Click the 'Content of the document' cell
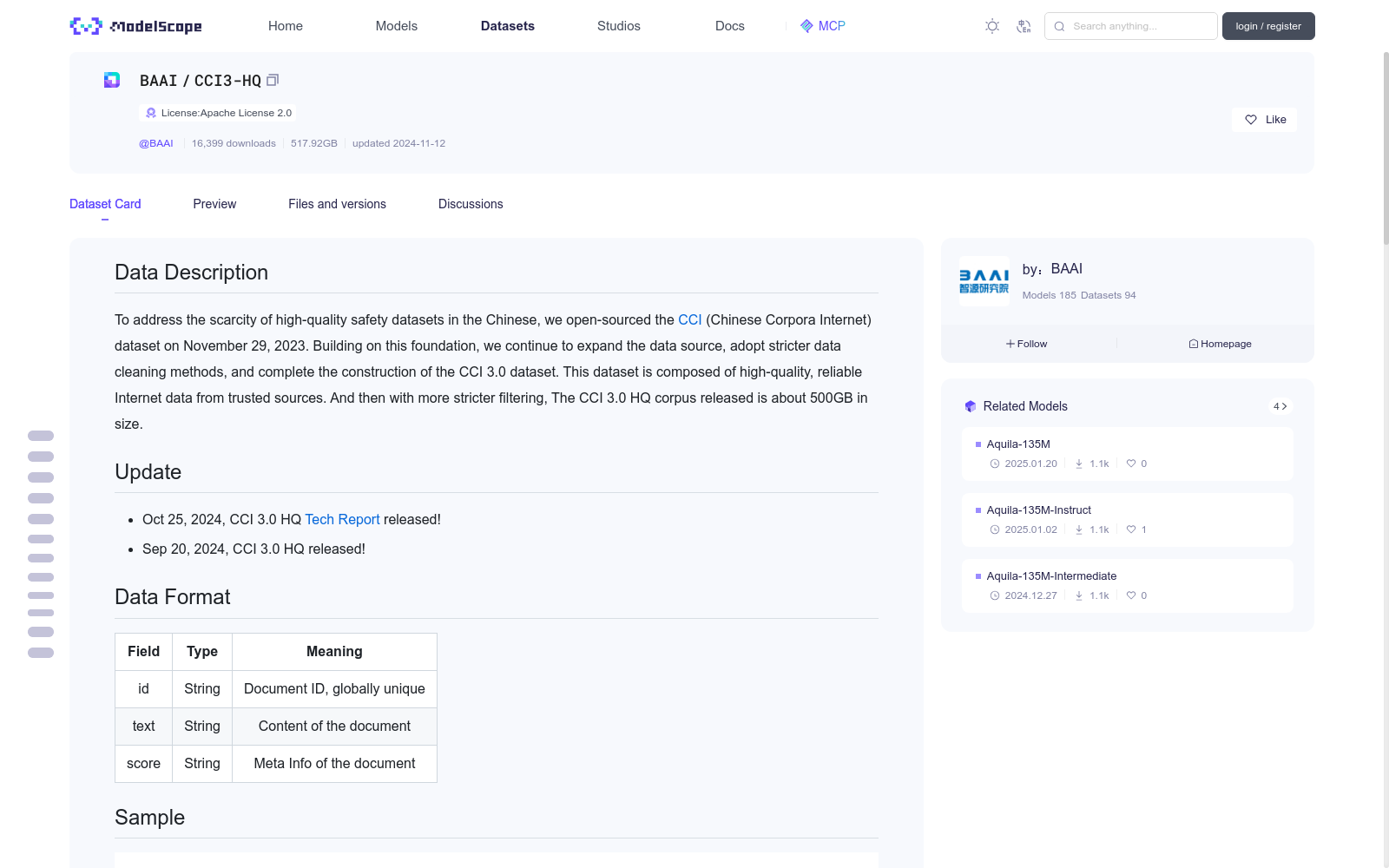The height and width of the screenshot is (868, 1389). click(x=334, y=727)
